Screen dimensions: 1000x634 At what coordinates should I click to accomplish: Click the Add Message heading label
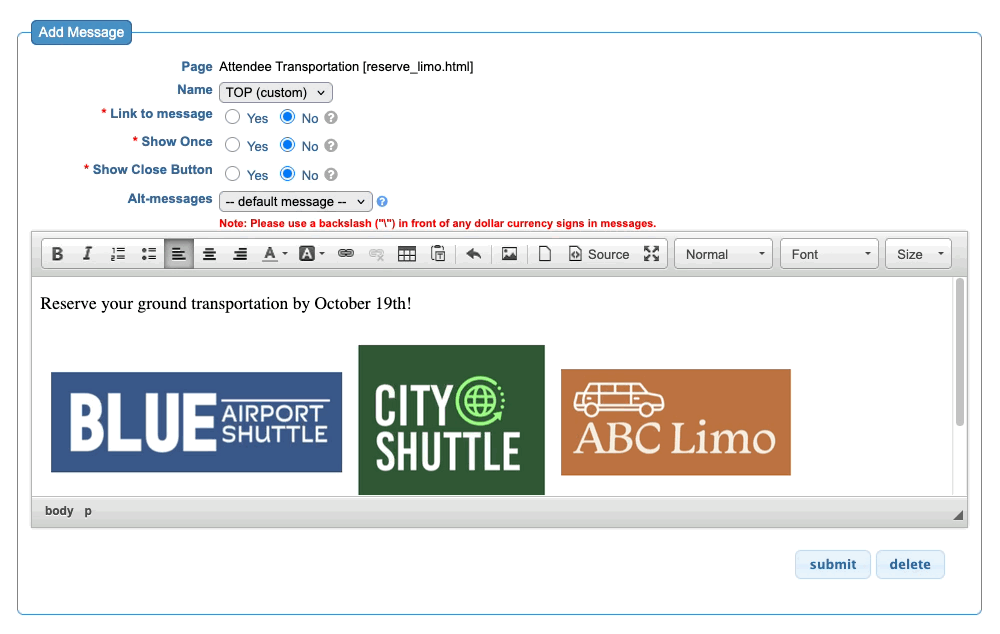point(82,32)
